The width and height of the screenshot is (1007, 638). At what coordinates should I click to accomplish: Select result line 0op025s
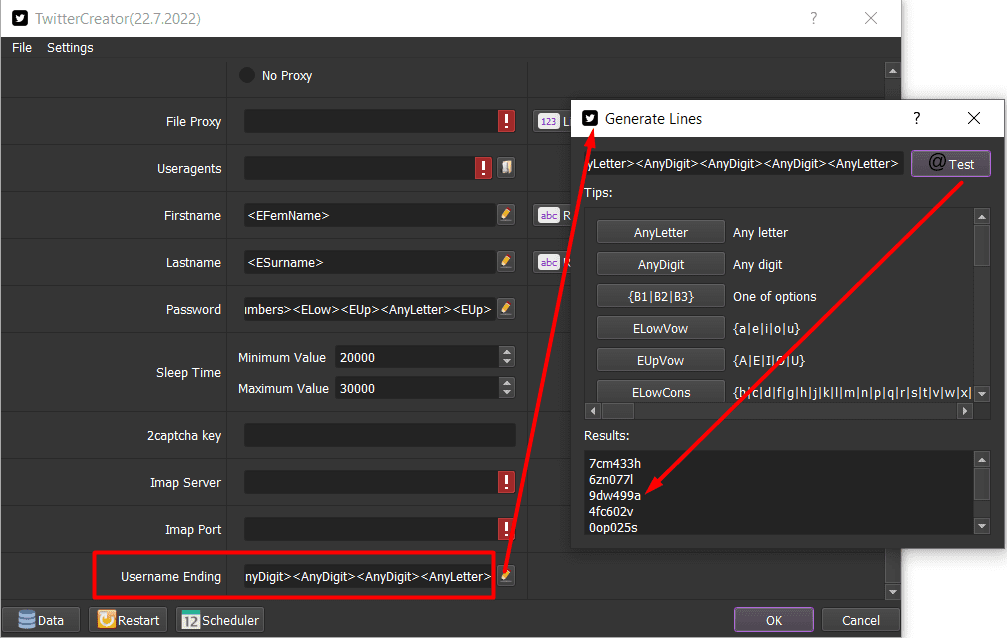(x=613, y=527)
